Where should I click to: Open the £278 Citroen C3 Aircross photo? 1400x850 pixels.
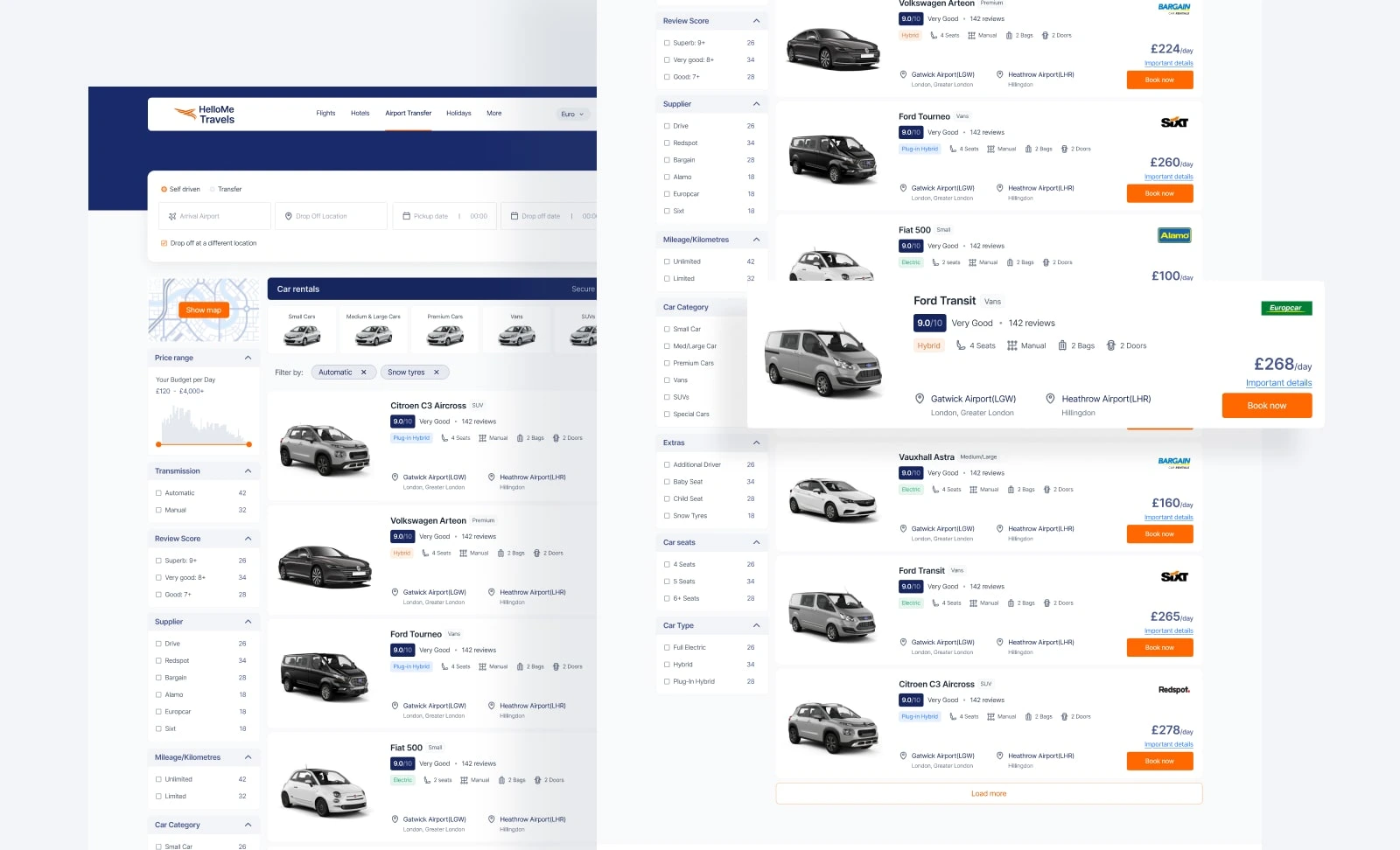tap(832, 726)
